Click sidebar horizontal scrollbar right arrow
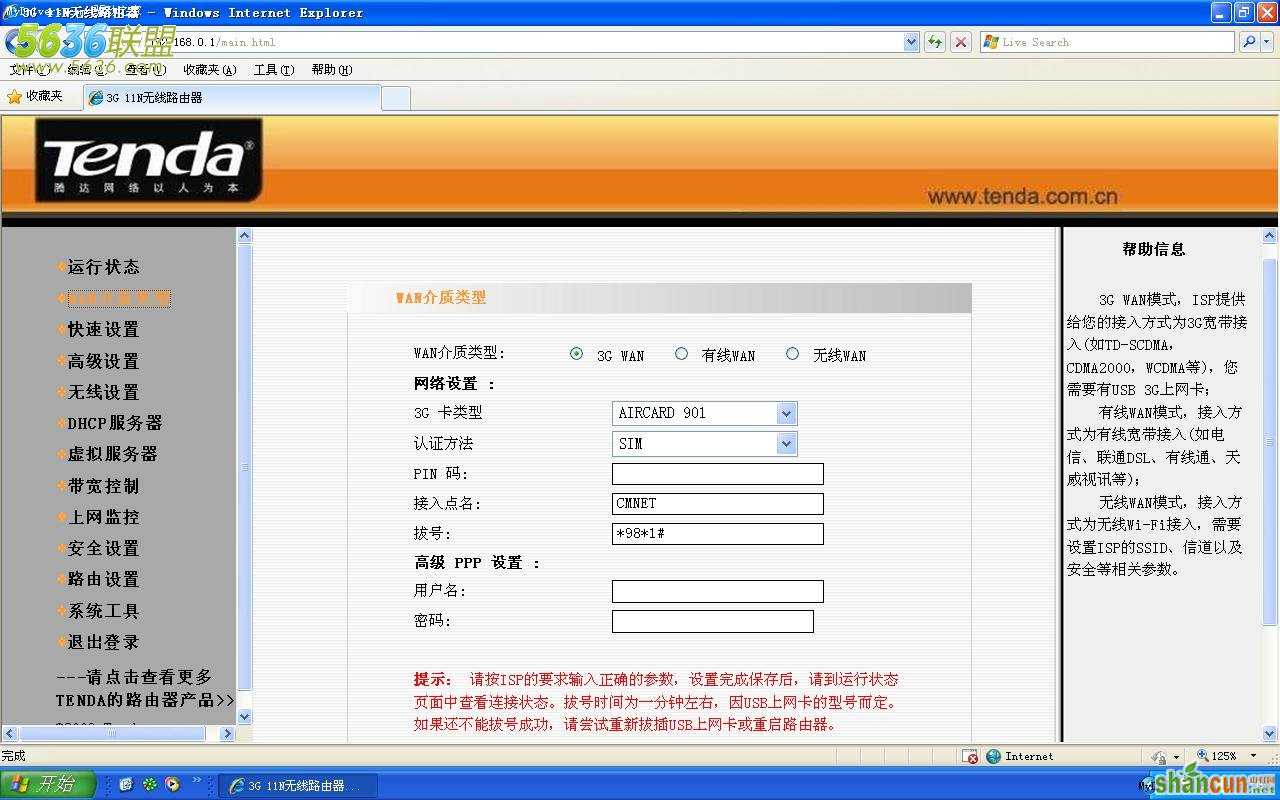 point(227,733)
